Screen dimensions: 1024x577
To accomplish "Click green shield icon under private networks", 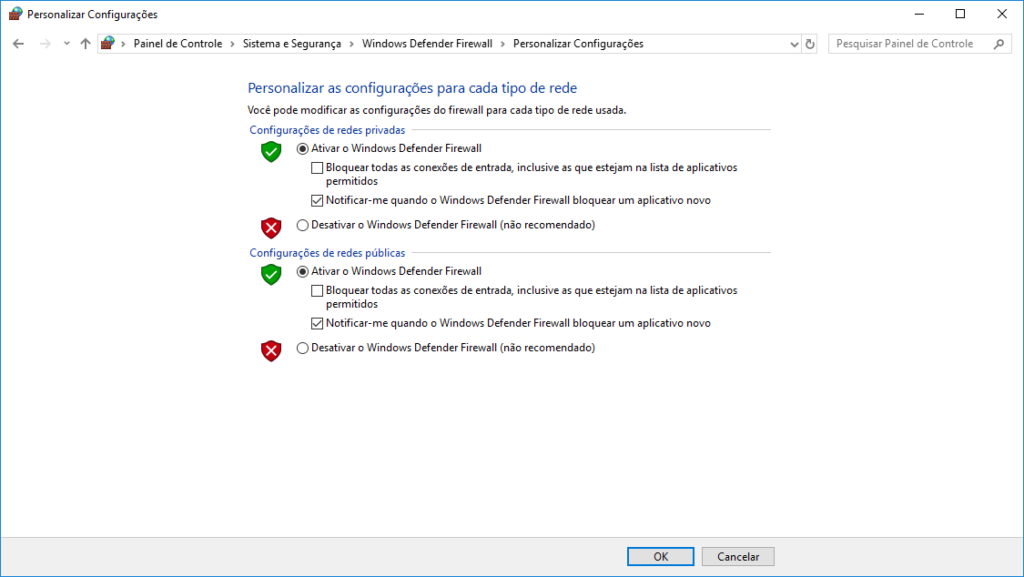I will coord(271,151).
